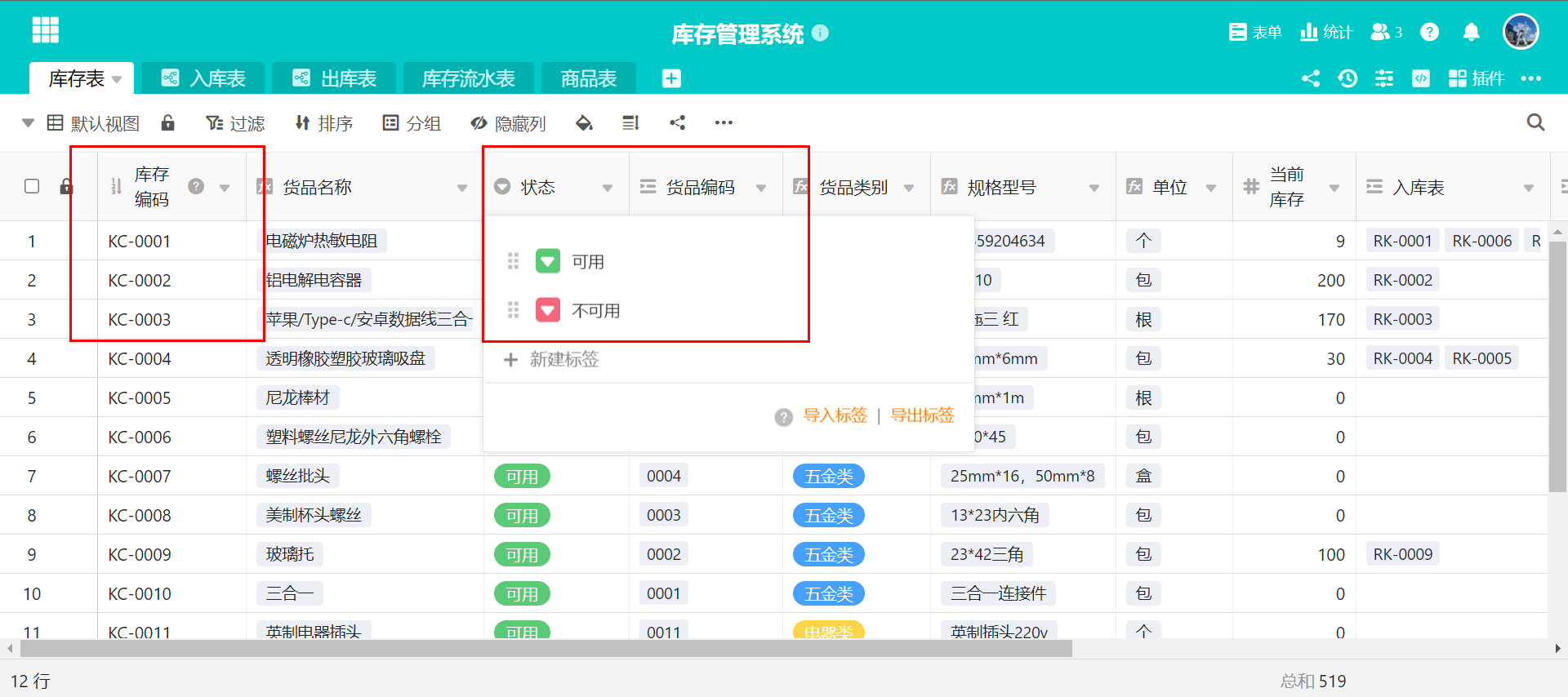Expand the 状态 column dropdown

pyautogui.click(x=608, y=188)
